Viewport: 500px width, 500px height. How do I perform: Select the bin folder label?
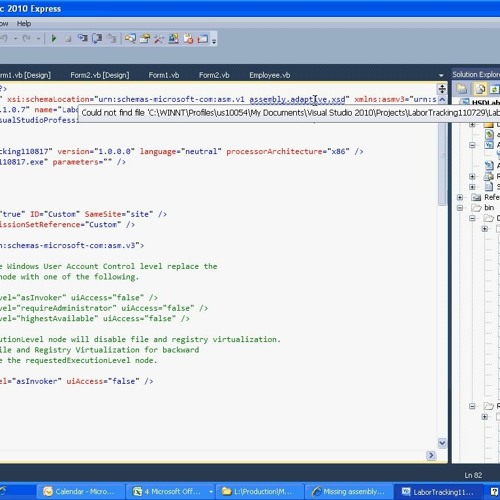pyautogui.click(x=489, y=208)
